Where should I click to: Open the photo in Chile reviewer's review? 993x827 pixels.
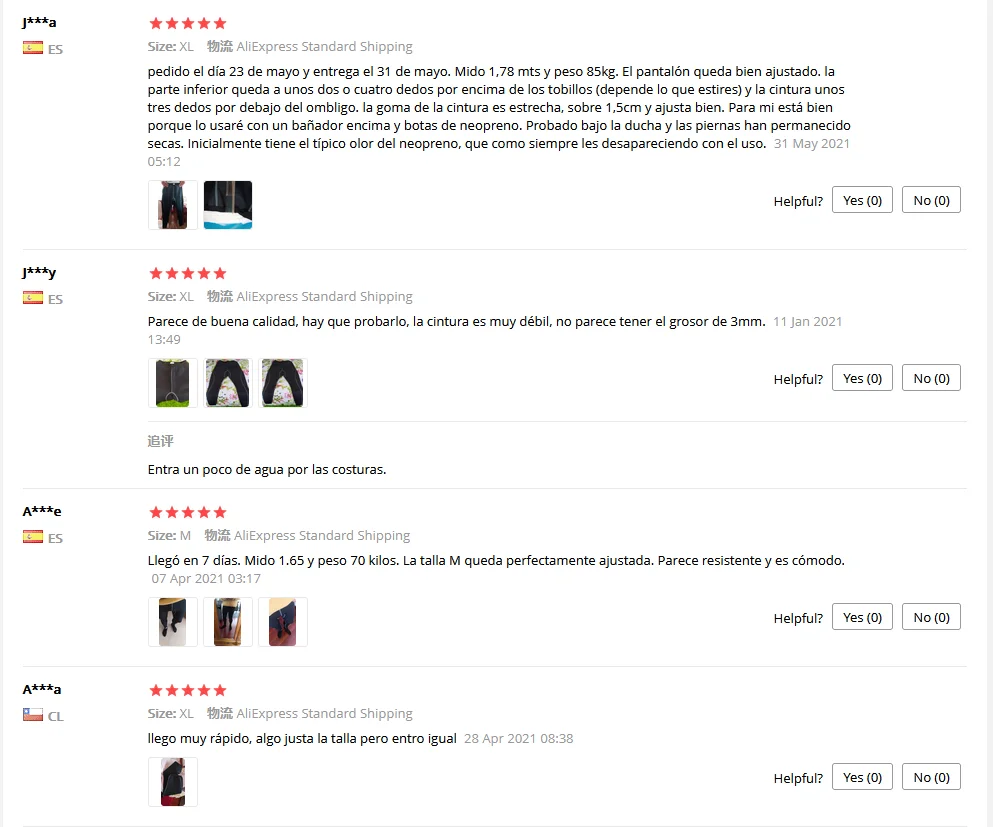click(x=173, y=781)
